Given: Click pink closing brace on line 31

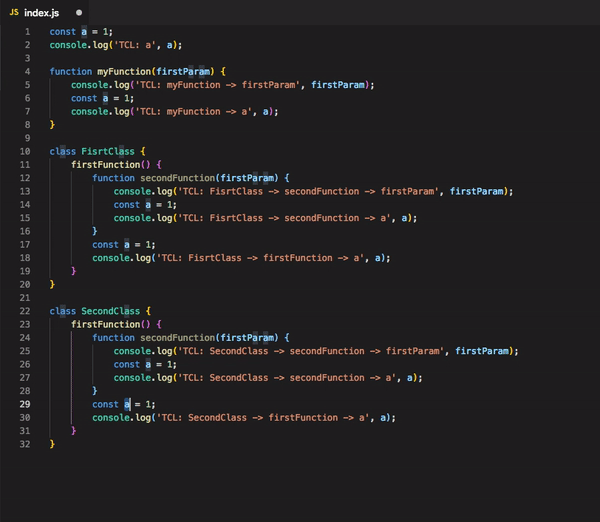Looking at the screenshot, I should [73, 431].
